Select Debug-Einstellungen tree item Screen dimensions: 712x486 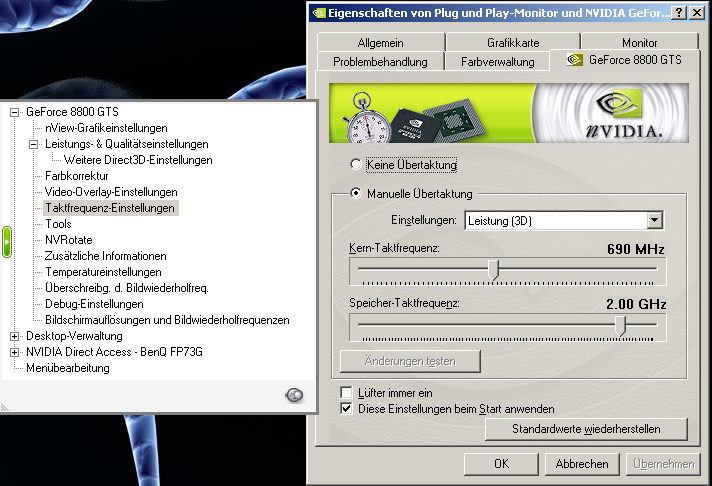94,304
